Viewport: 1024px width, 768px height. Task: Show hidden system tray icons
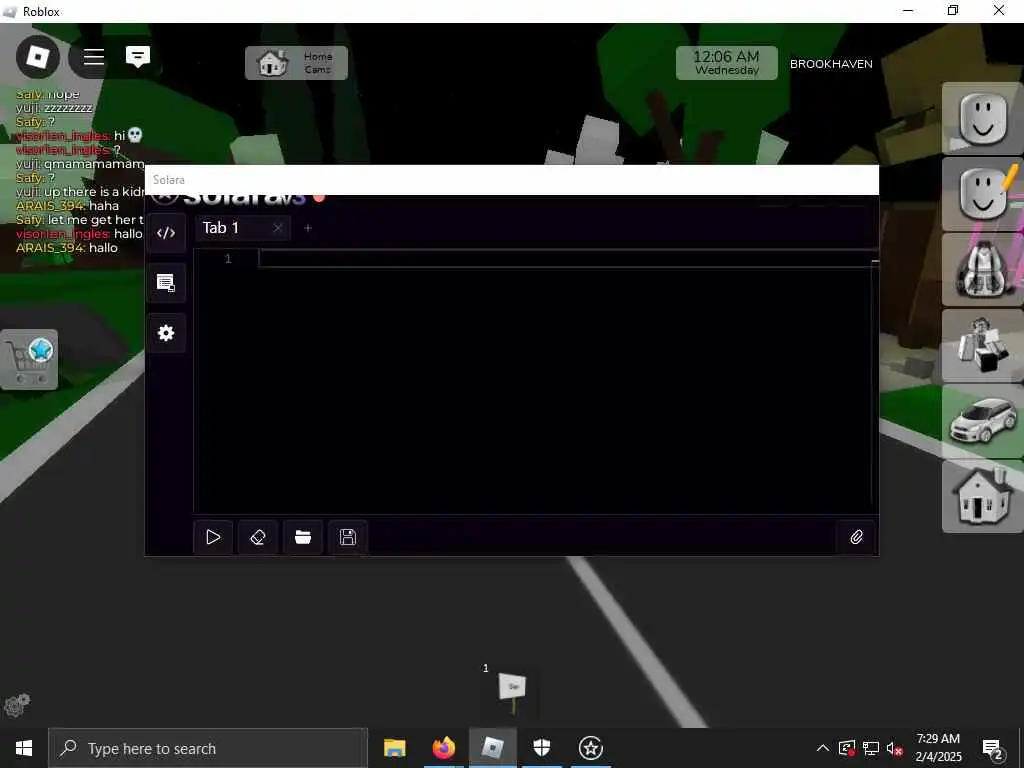(x=823, y=748)
